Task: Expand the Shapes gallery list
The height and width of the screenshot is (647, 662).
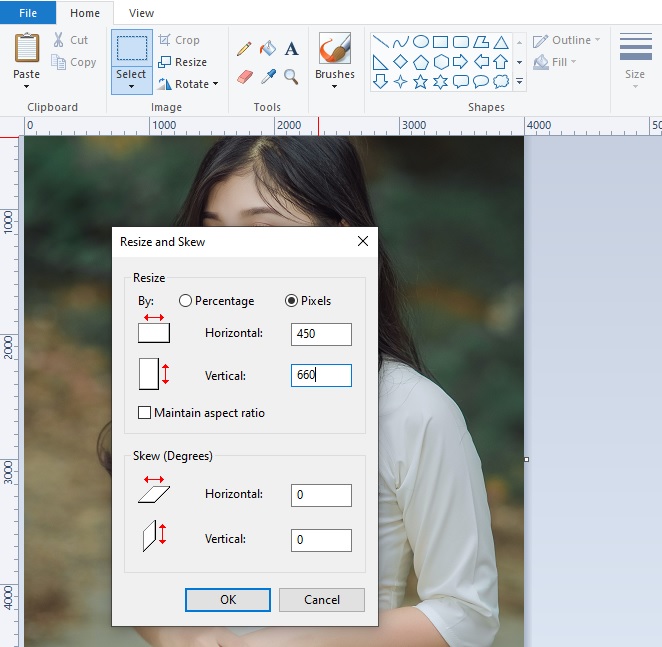Action: pos(520,81)
